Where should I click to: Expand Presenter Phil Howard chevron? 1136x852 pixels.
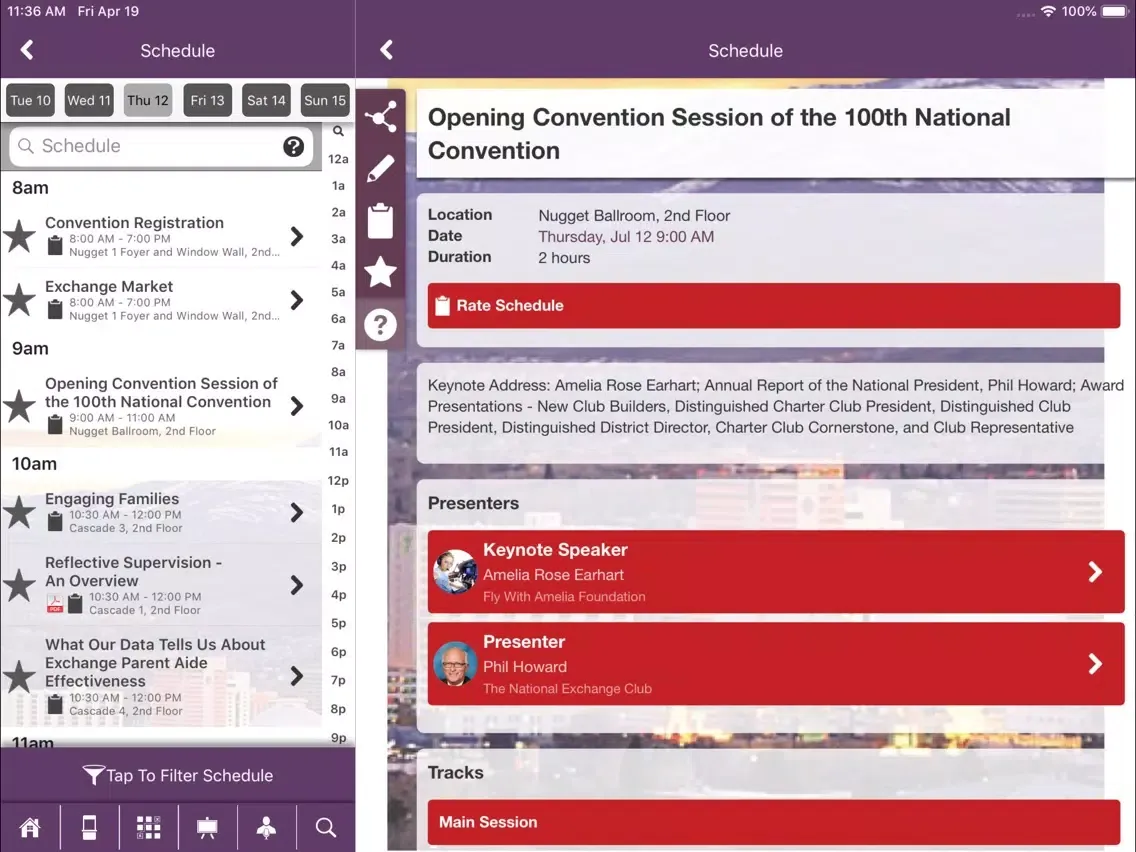coord(1095,664)
